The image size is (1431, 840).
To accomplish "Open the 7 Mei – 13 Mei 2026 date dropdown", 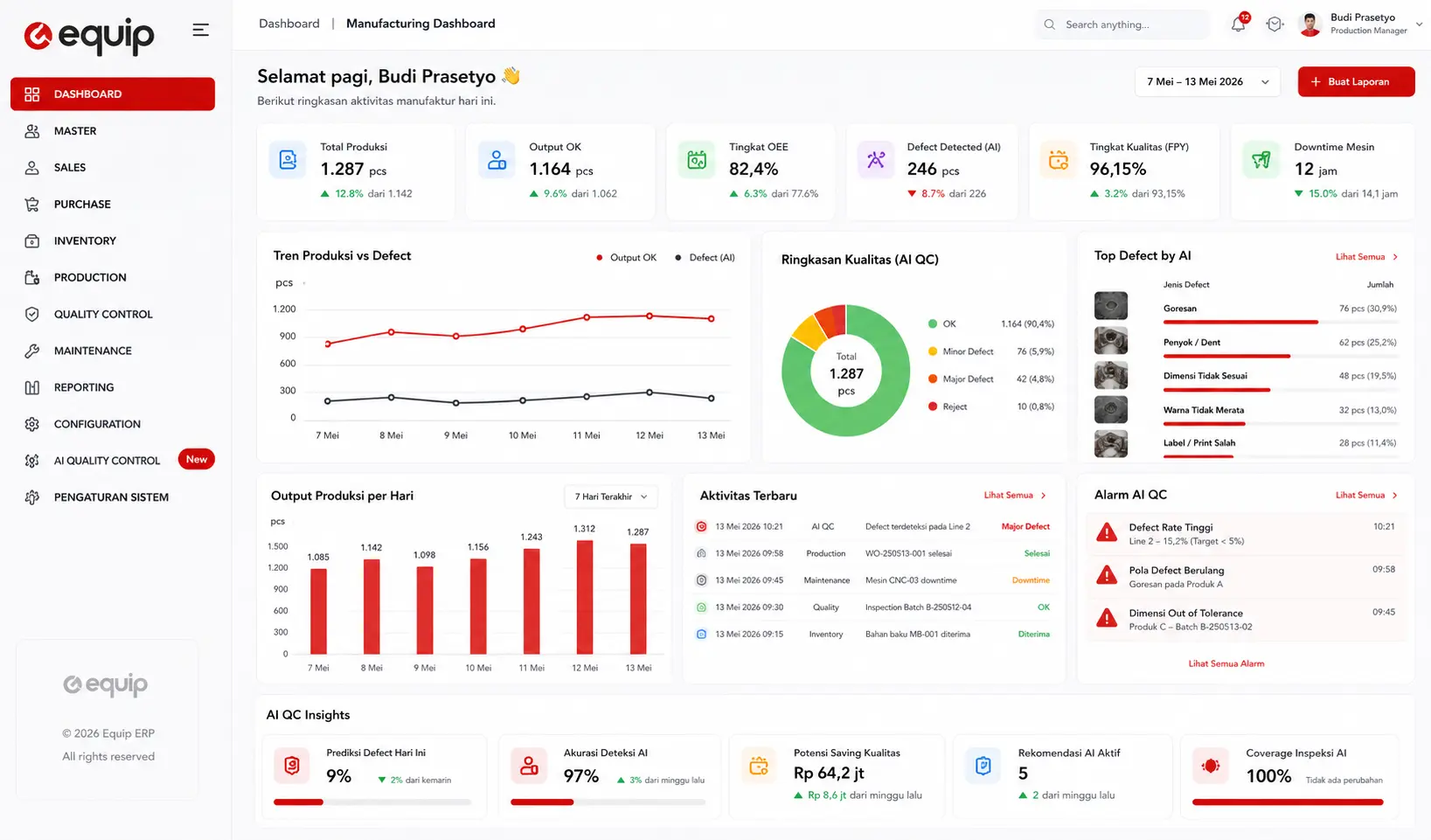I will 1207,81.
